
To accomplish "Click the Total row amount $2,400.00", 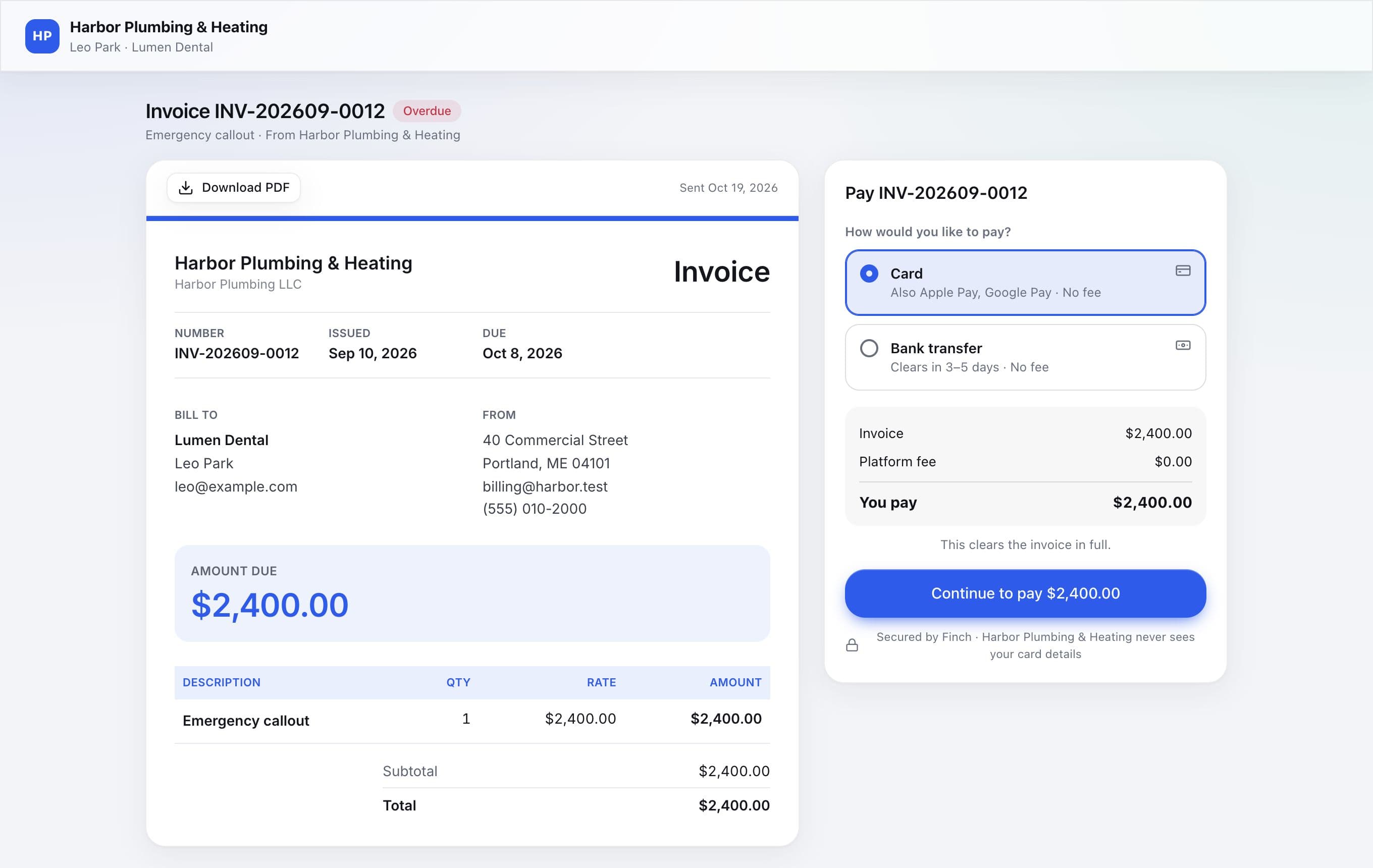I will coord(734,805).
